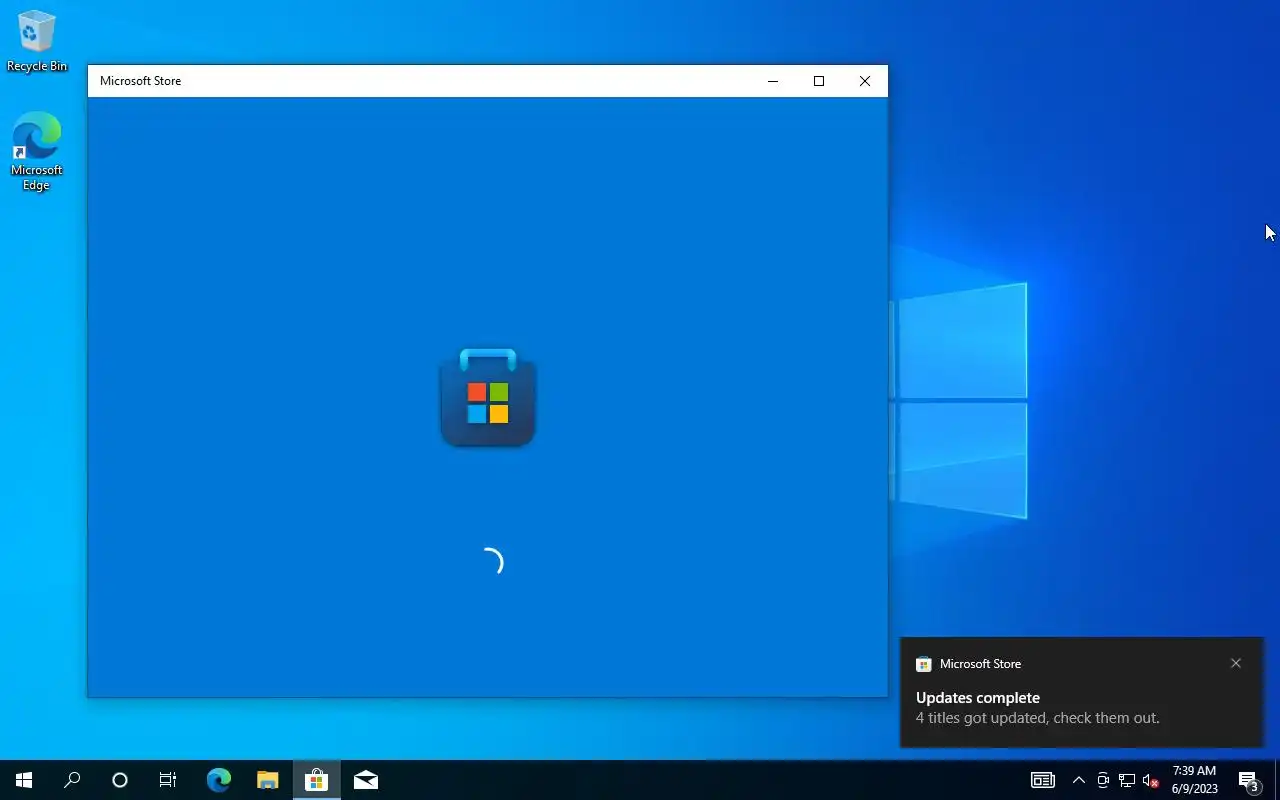Click the Microsoft Store splash bag logo
Viewport: 1280px width, 800px height.
point(488,397)
